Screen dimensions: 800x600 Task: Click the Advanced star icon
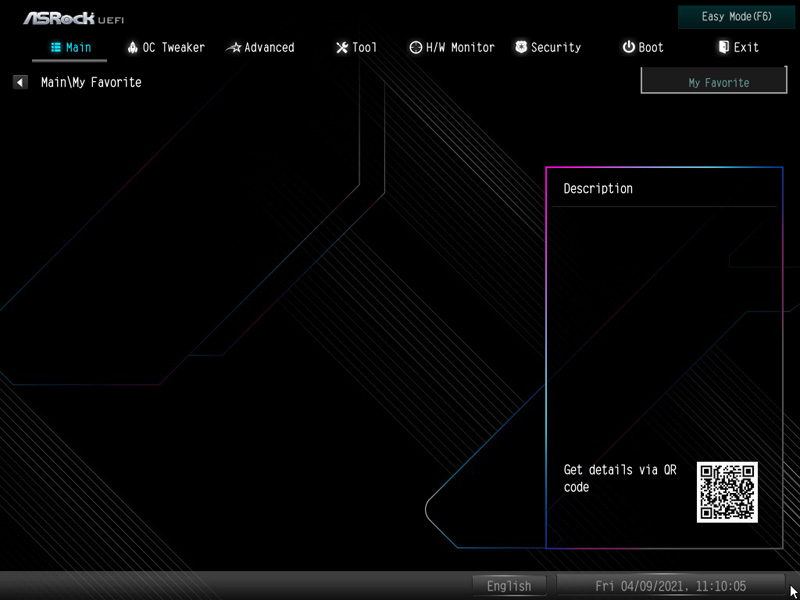point(234,48)
